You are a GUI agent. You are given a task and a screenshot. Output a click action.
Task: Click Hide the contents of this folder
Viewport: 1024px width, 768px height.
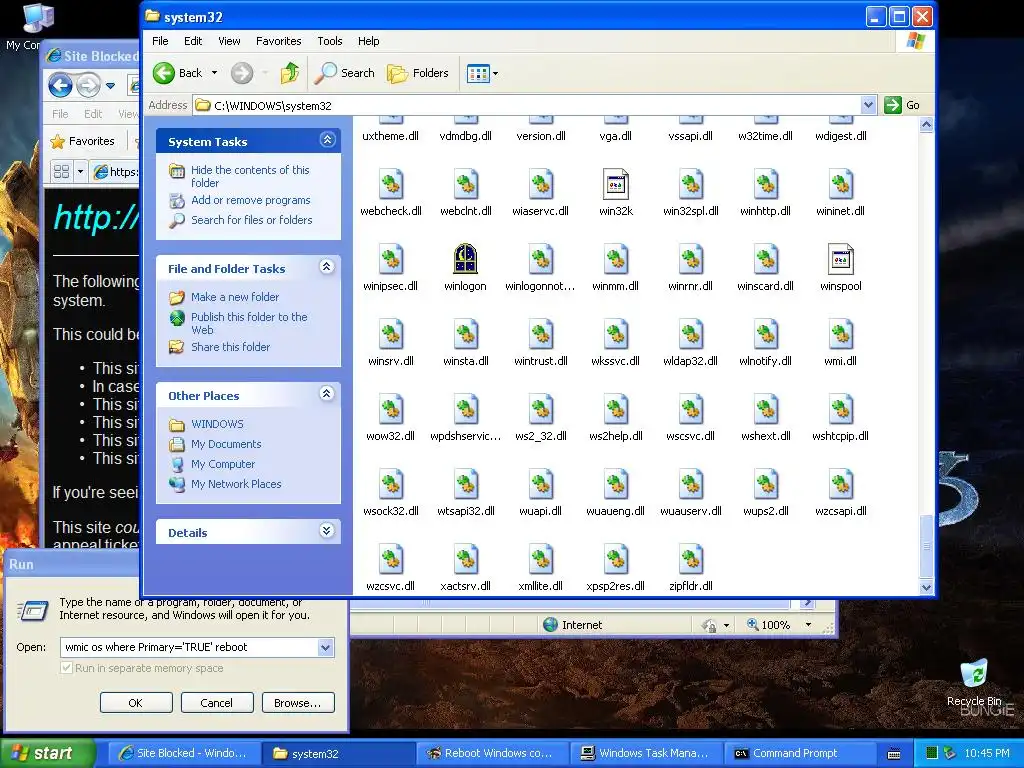[250, 176]
